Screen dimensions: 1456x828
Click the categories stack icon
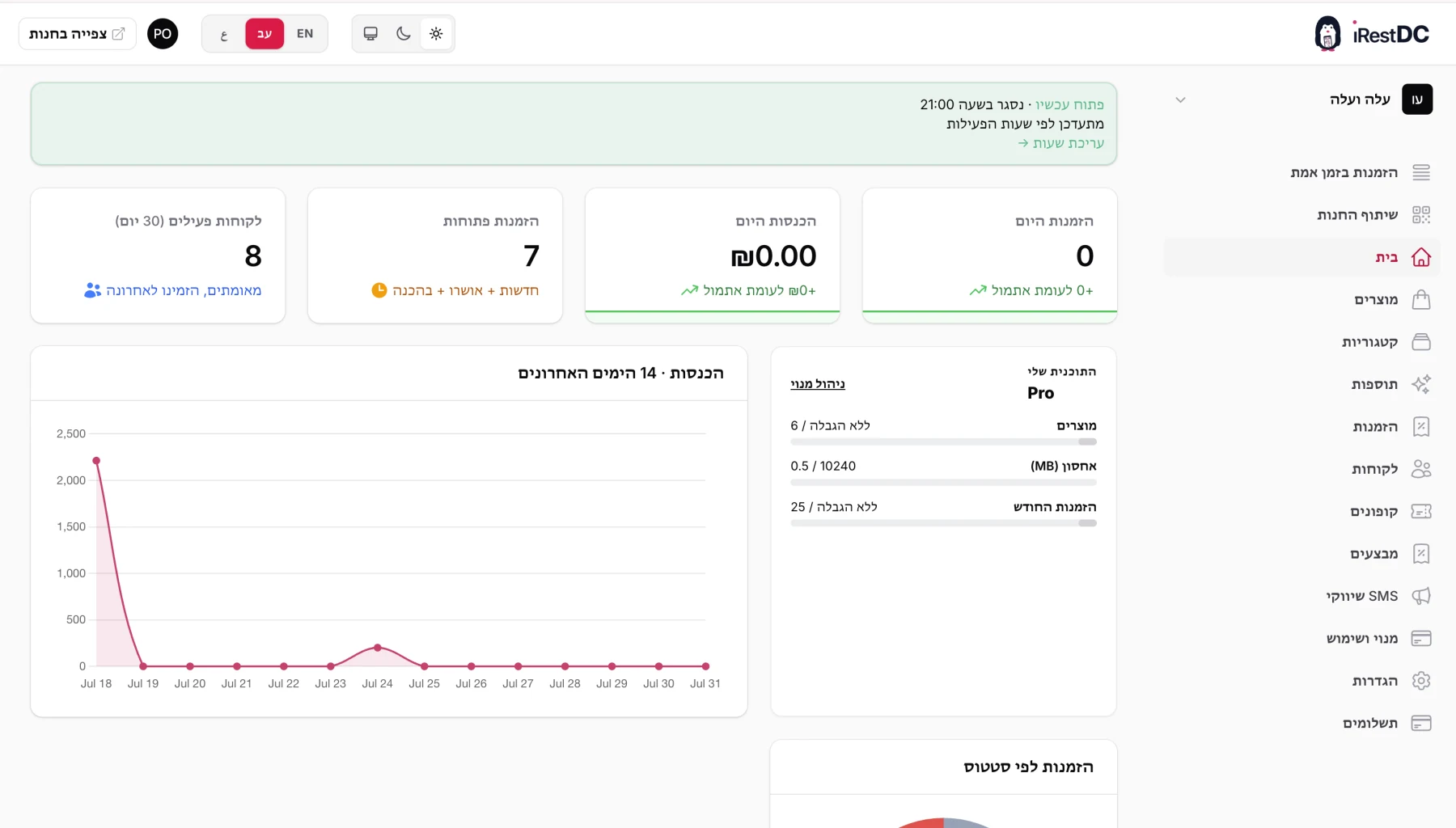click(x=1421, y=342)
